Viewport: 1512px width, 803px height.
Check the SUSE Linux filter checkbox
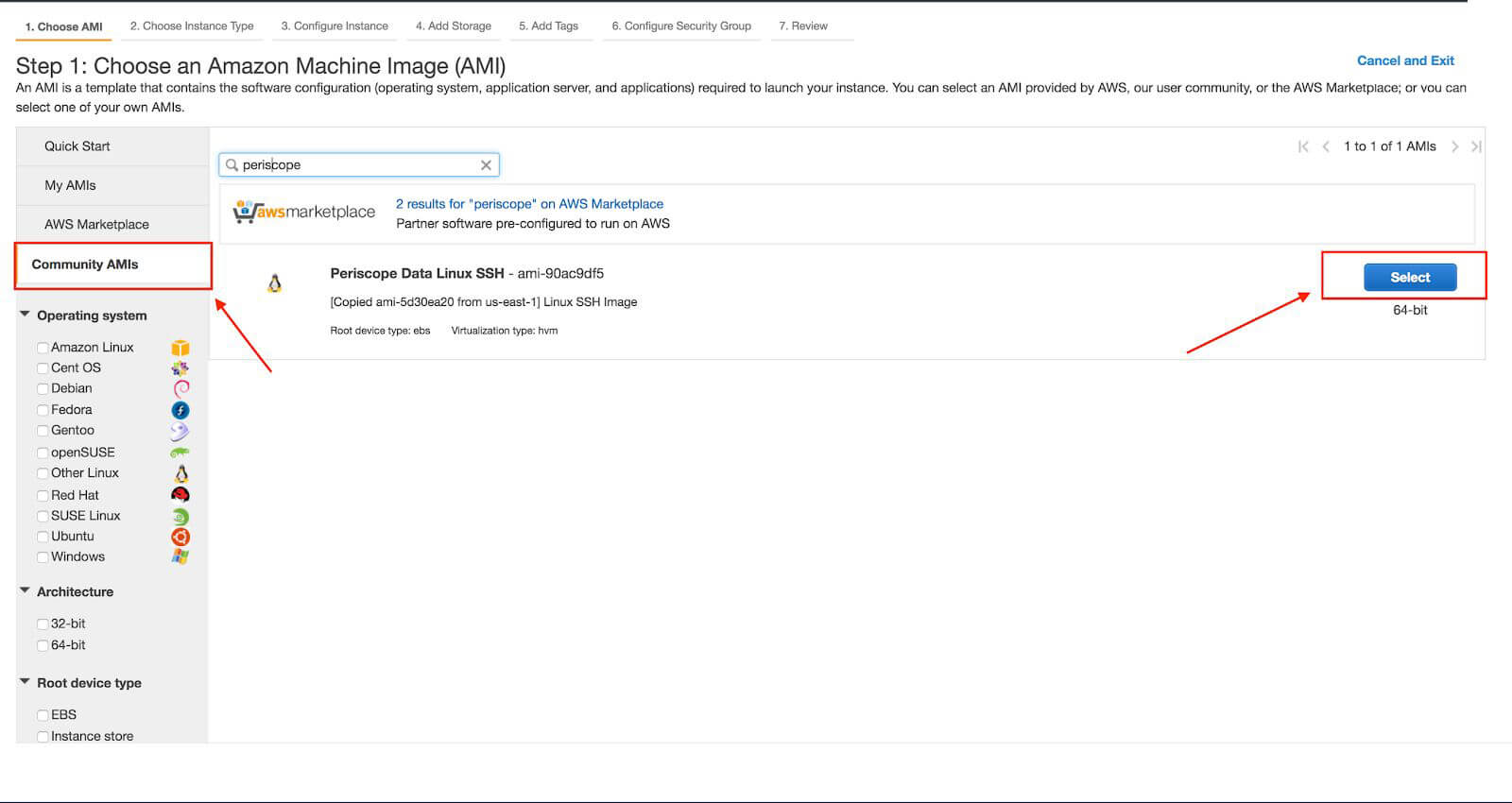point(43,516)
